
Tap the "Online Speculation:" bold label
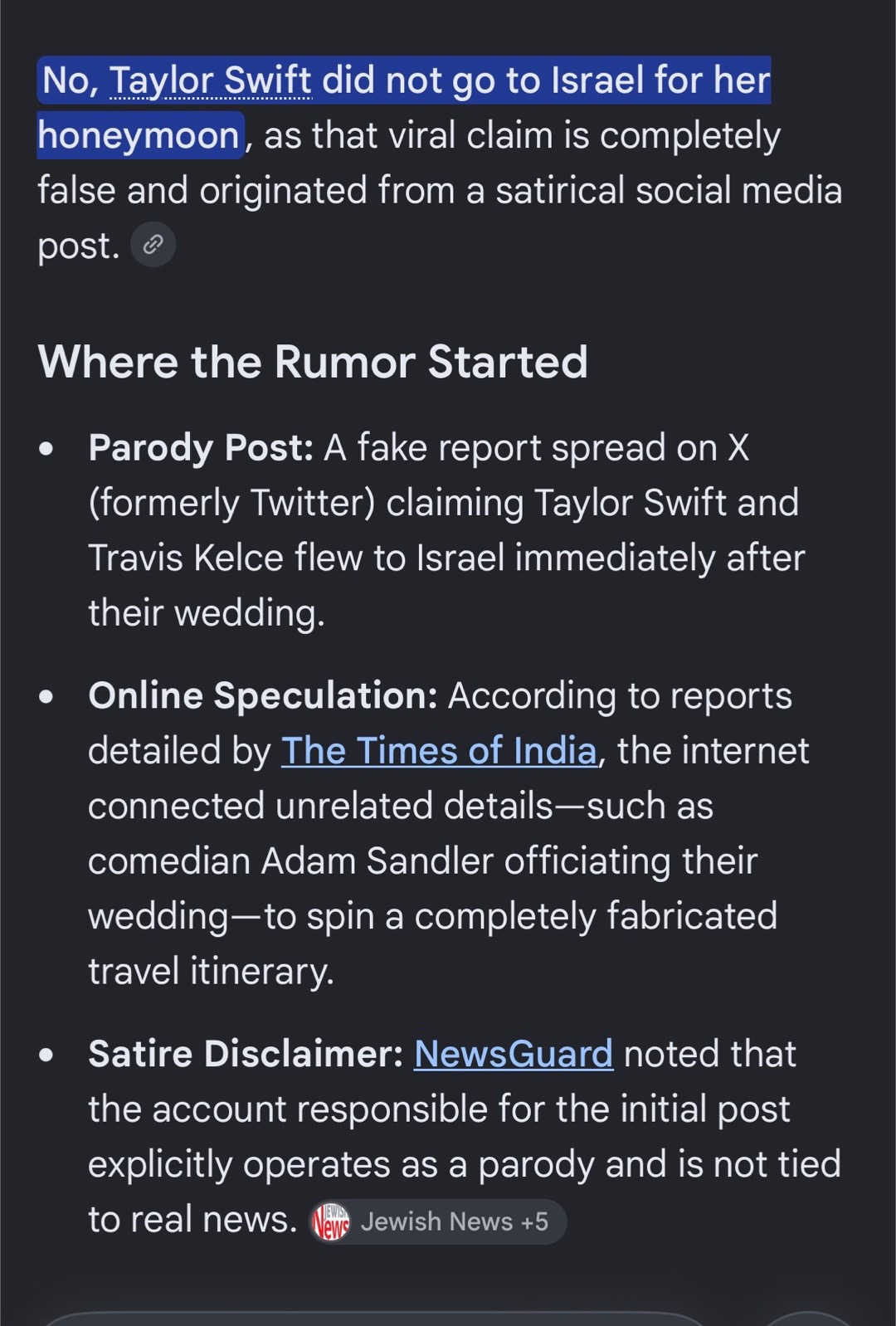263,695
